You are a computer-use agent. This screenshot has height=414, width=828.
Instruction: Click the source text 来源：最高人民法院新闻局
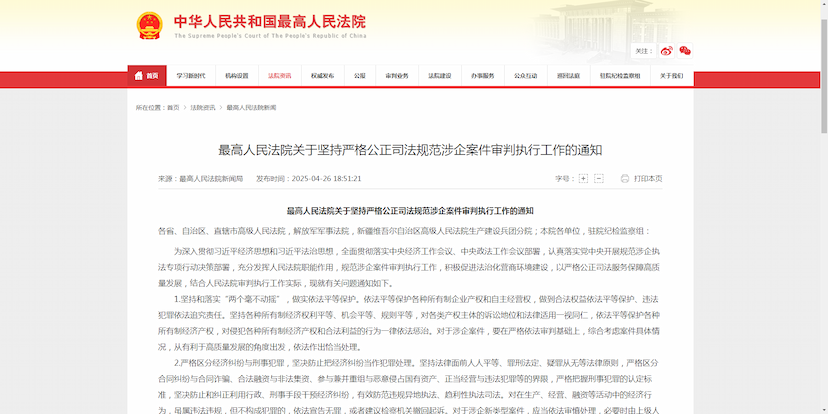(x=201, y=178)
